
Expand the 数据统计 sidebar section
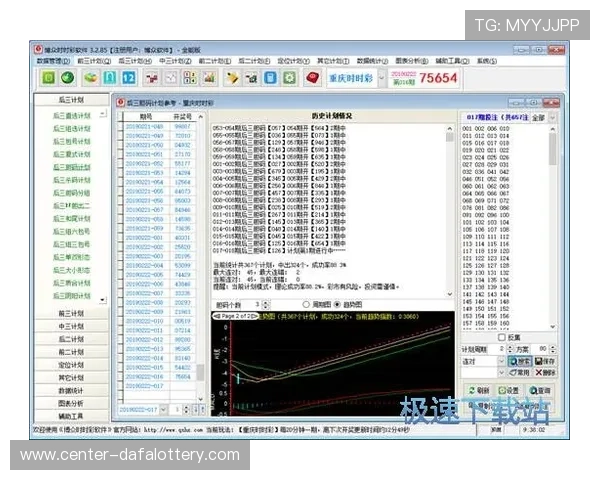tap(71, 391)
